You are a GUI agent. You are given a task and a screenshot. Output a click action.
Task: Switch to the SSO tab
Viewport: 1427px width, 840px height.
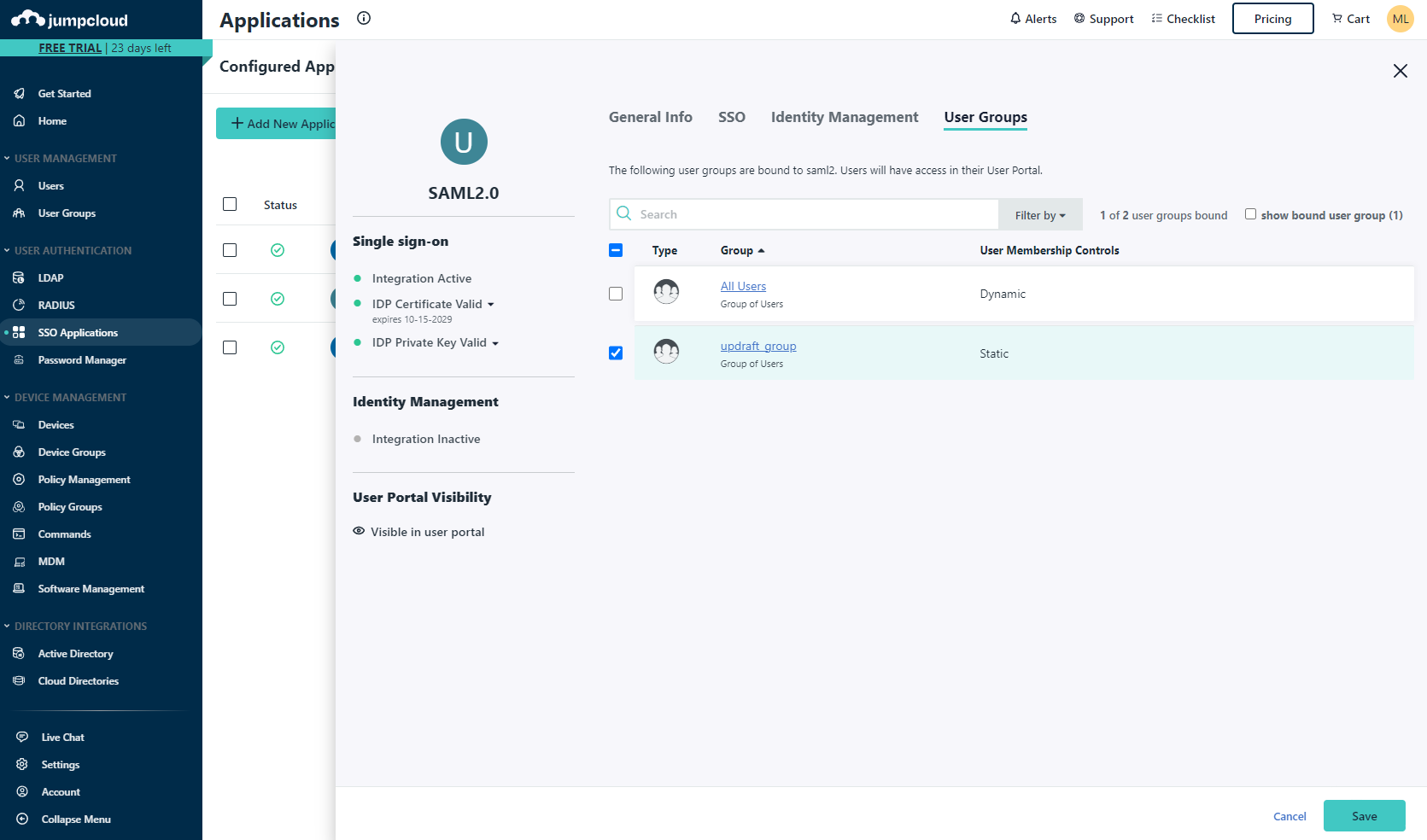tap(731, 117)
